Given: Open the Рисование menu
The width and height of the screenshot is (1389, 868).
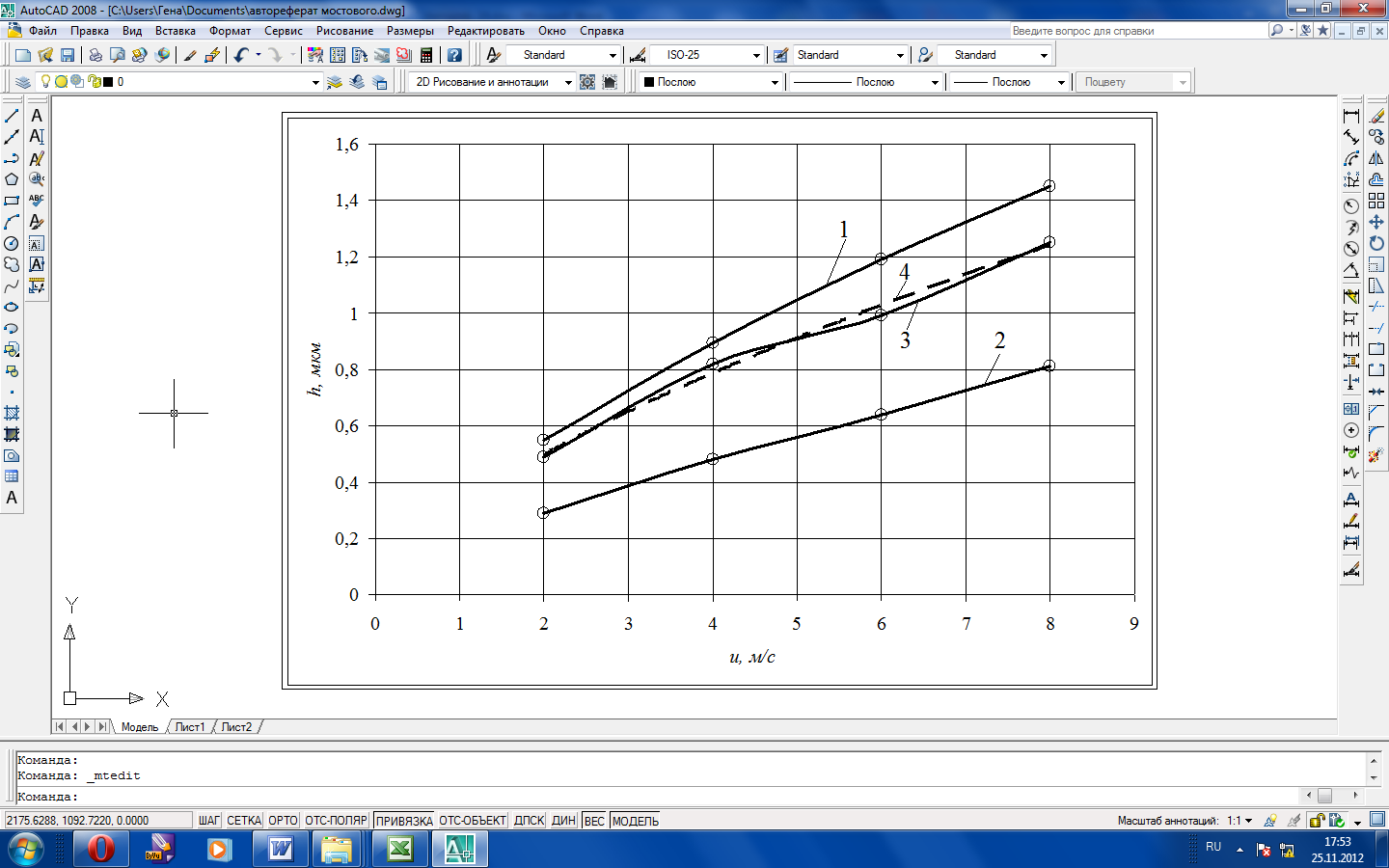Looking at the screenshot, I should click(344, 31).
